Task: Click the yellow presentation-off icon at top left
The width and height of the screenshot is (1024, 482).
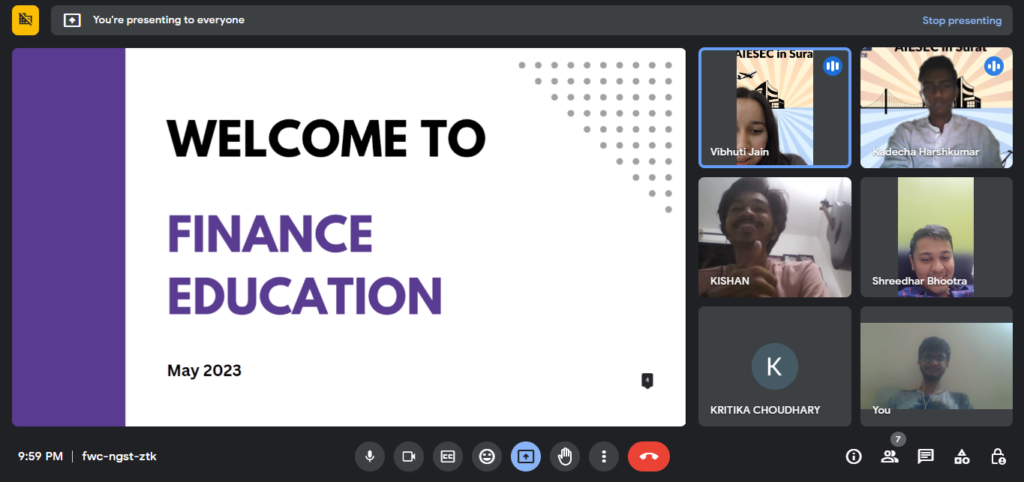Action: [25, 20]
